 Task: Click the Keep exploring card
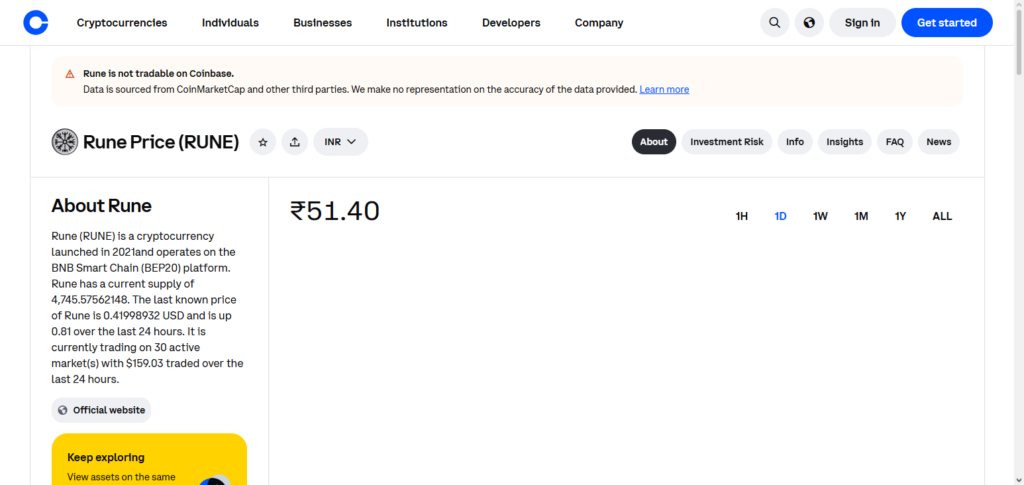[150, 459]
